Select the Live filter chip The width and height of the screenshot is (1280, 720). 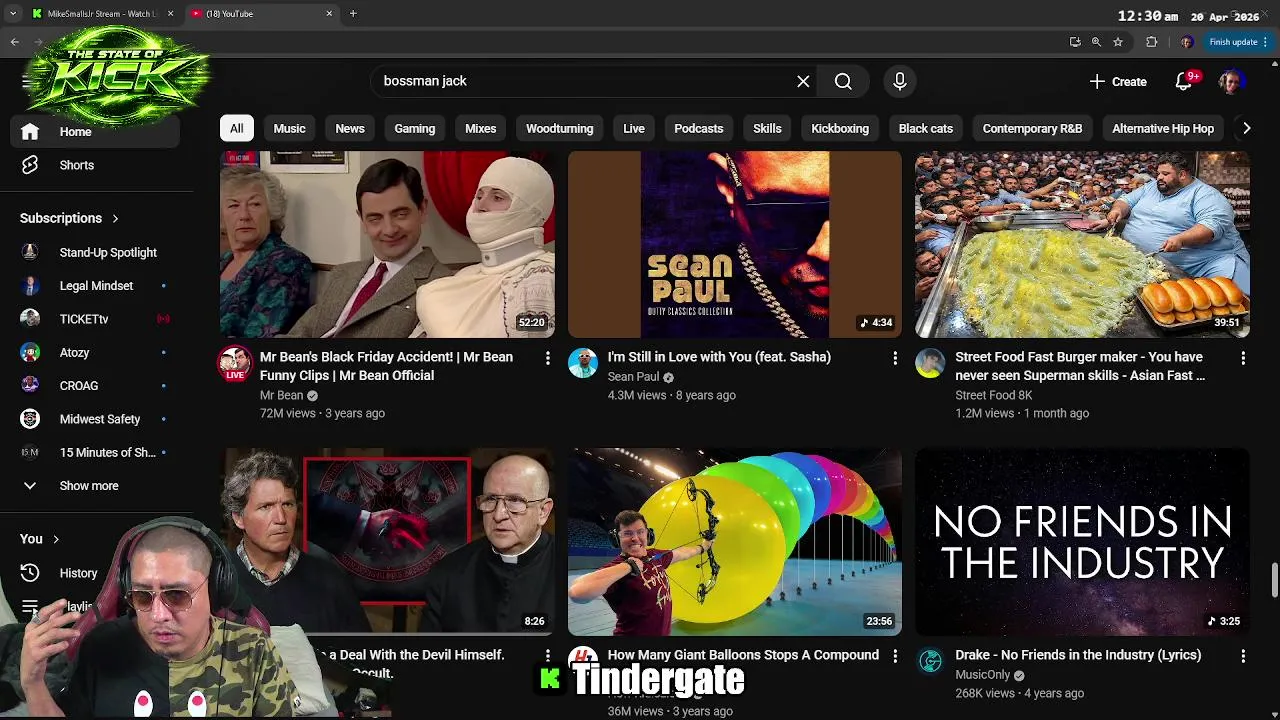[634, 128]
